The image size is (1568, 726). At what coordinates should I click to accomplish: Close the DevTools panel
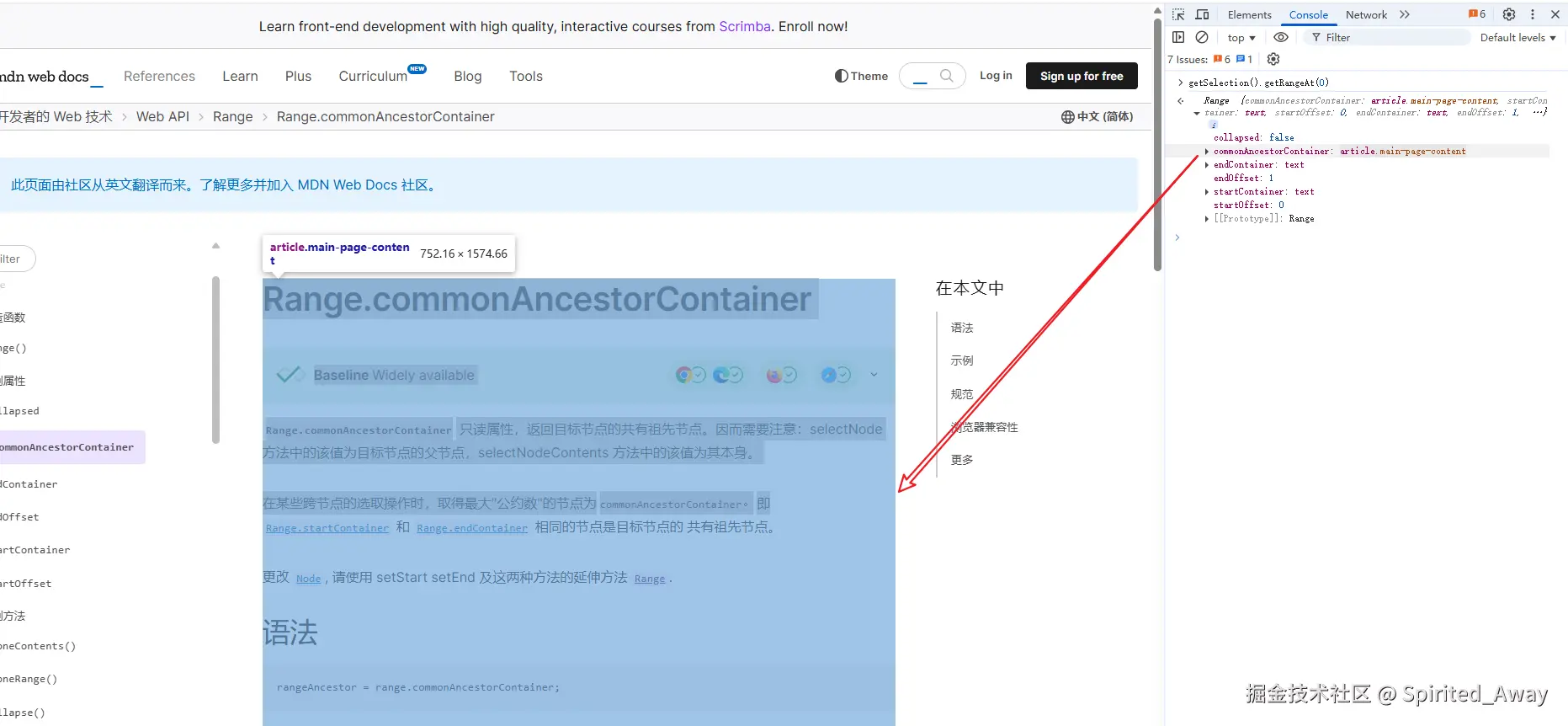pyautogui.click(x=1555, y=14)
